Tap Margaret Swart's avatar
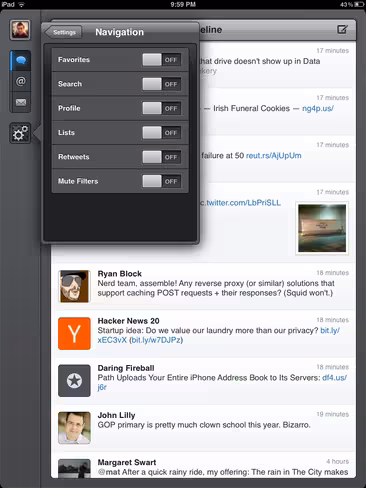 pos(74,468)
